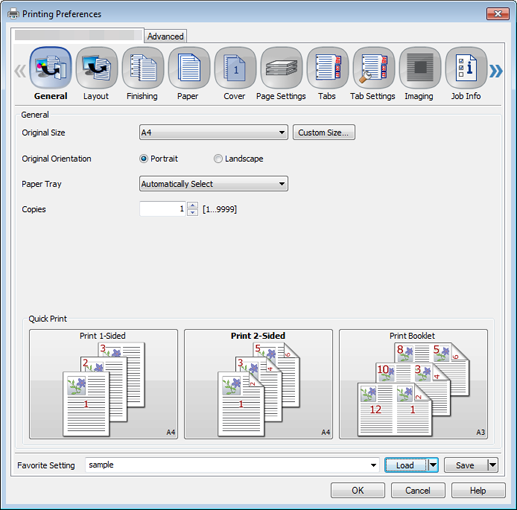Image resolution: width=517 pixels, height=510 pixels.
Task: Open the Finishing settings icon
Action: [143, 68]
